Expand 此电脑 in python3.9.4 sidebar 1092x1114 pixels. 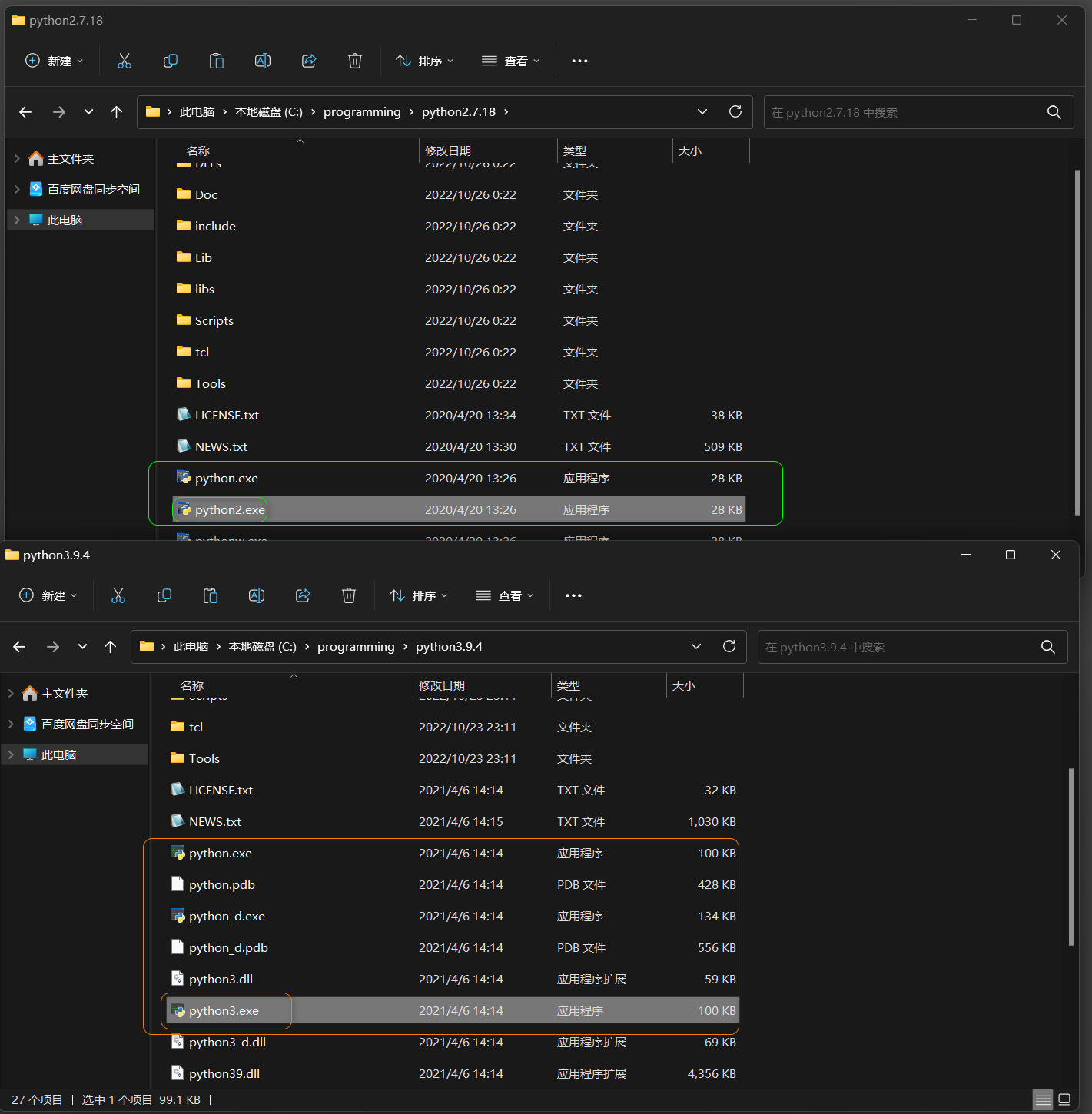(x=11, y=754)
